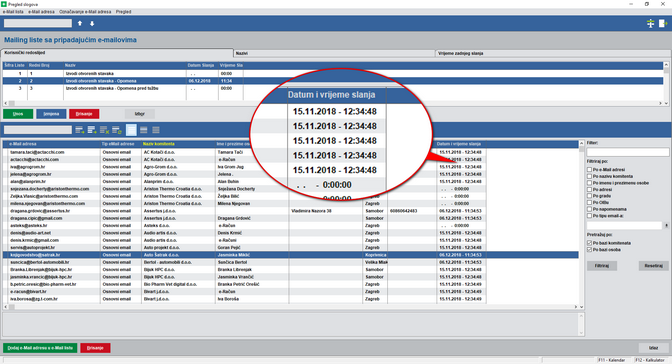672x364 pixels.
Task: Click the search field in lower toolbar
Action: 38,129
